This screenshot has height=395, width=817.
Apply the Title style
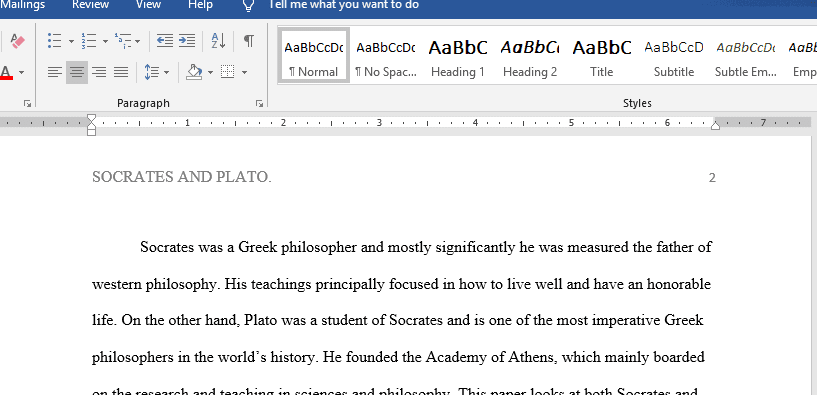[x=602, y=55]
